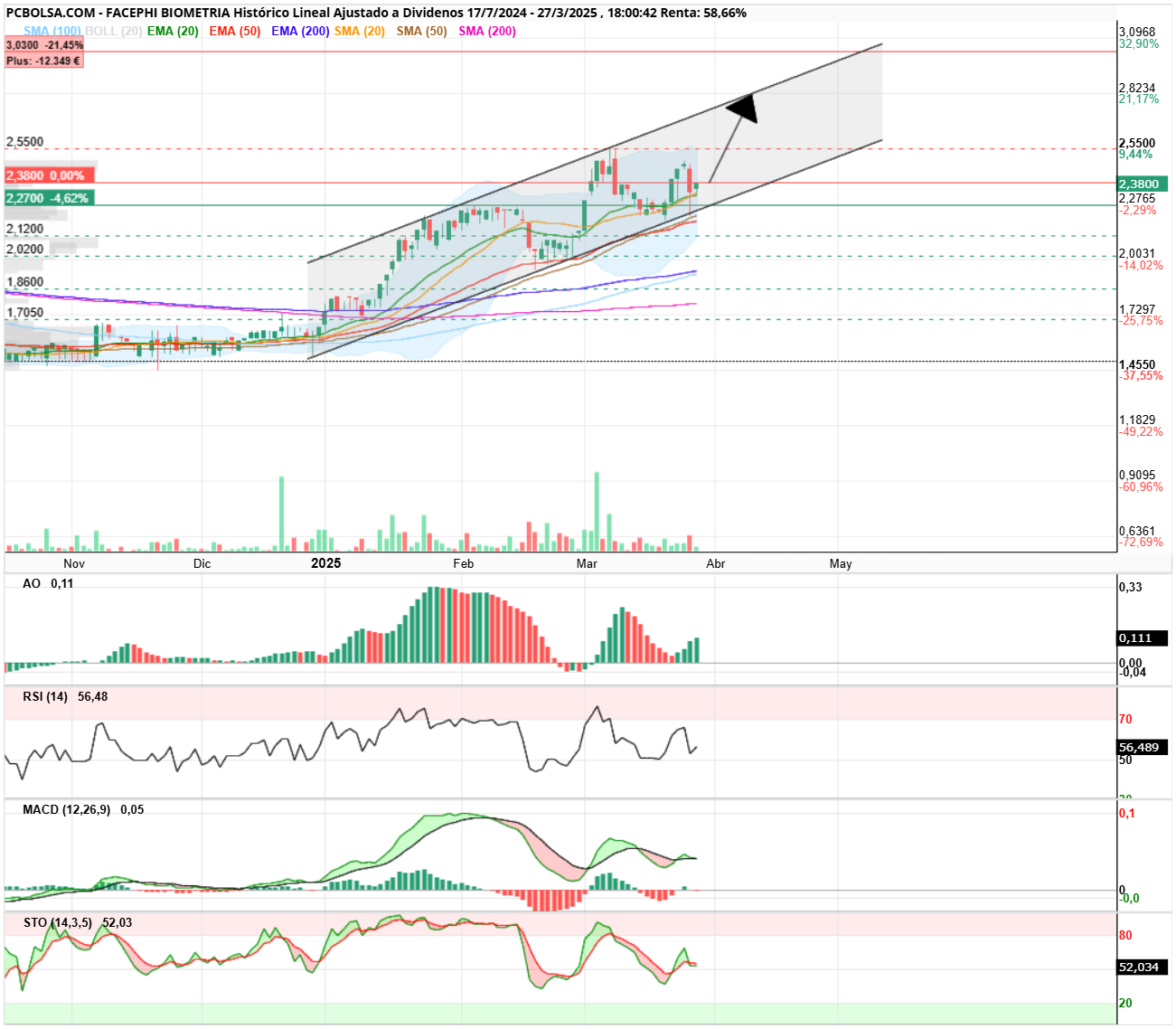Toggle the magenta SMA (200) legend
Screen dimensions: 1176x1029
487,31
